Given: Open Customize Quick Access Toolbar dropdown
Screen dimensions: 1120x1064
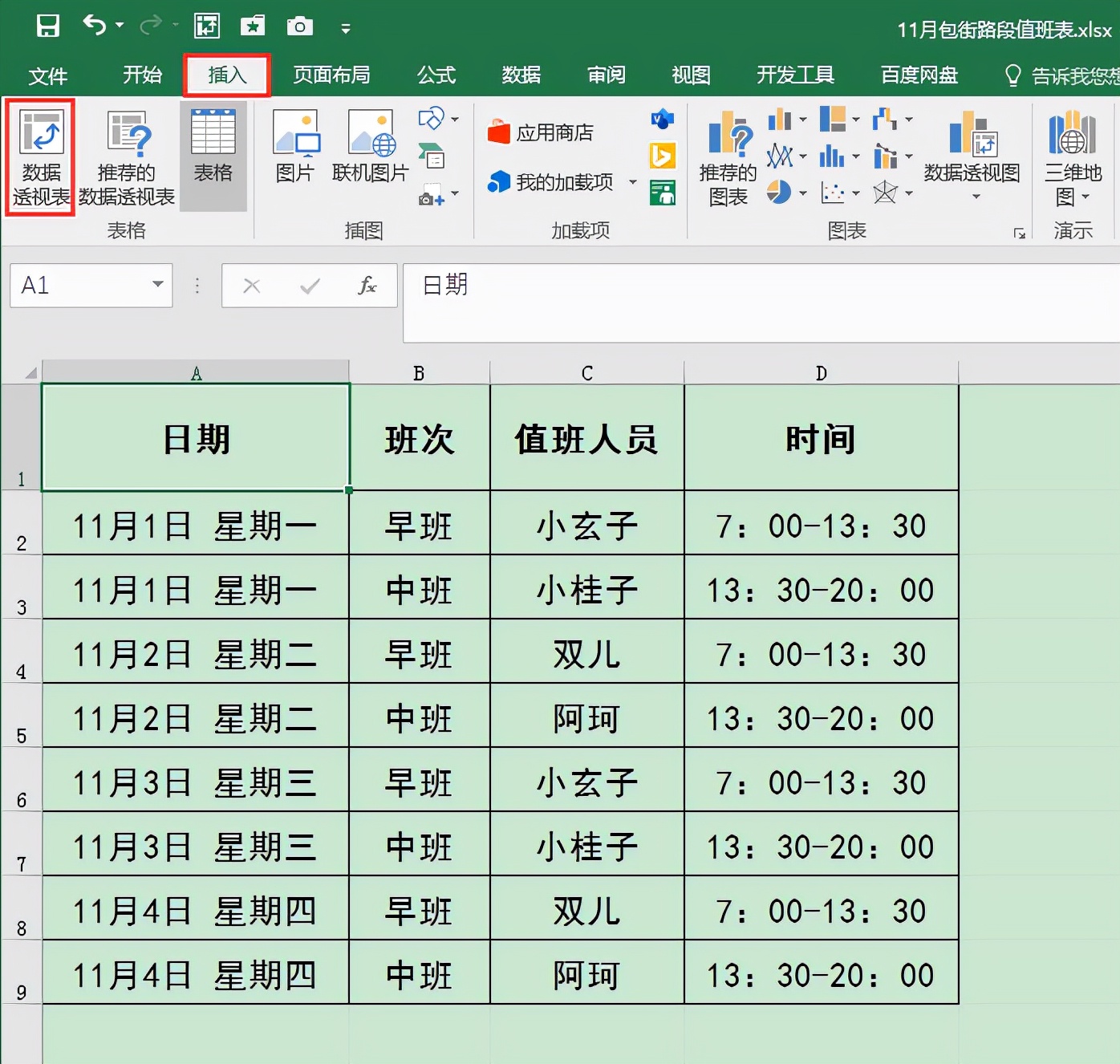Looking at the screenshot, I should [346, 29].
